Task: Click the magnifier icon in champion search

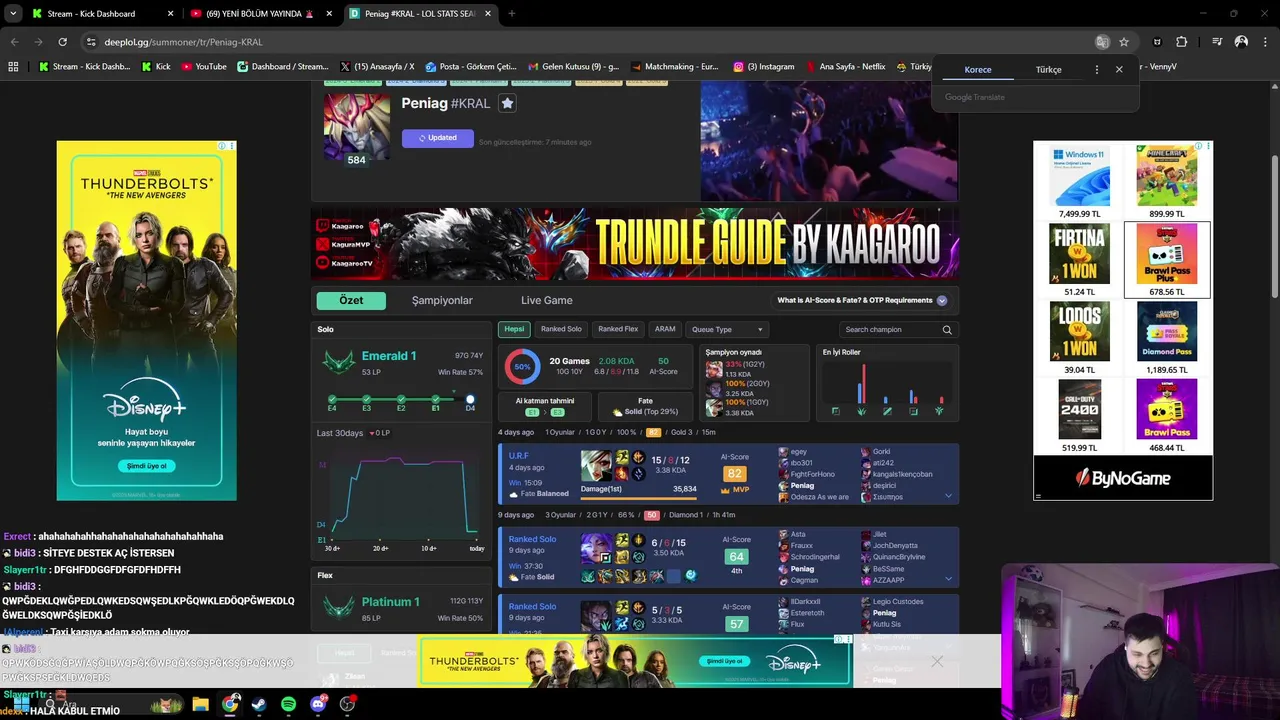Action: pyautogui.click(x=947, y=329)
